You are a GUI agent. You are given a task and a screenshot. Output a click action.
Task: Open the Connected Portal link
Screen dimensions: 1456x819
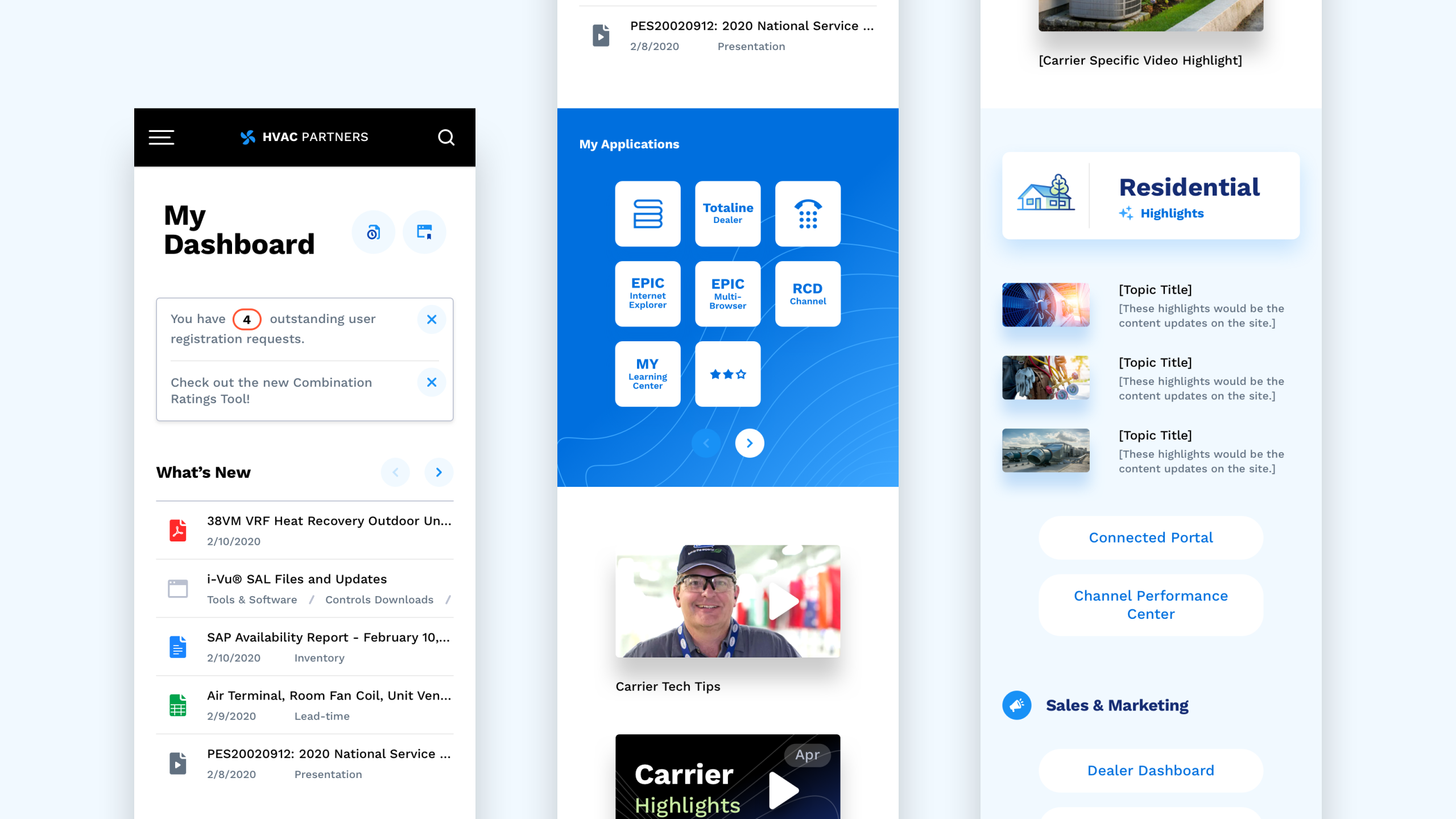tap(1151, 537)
